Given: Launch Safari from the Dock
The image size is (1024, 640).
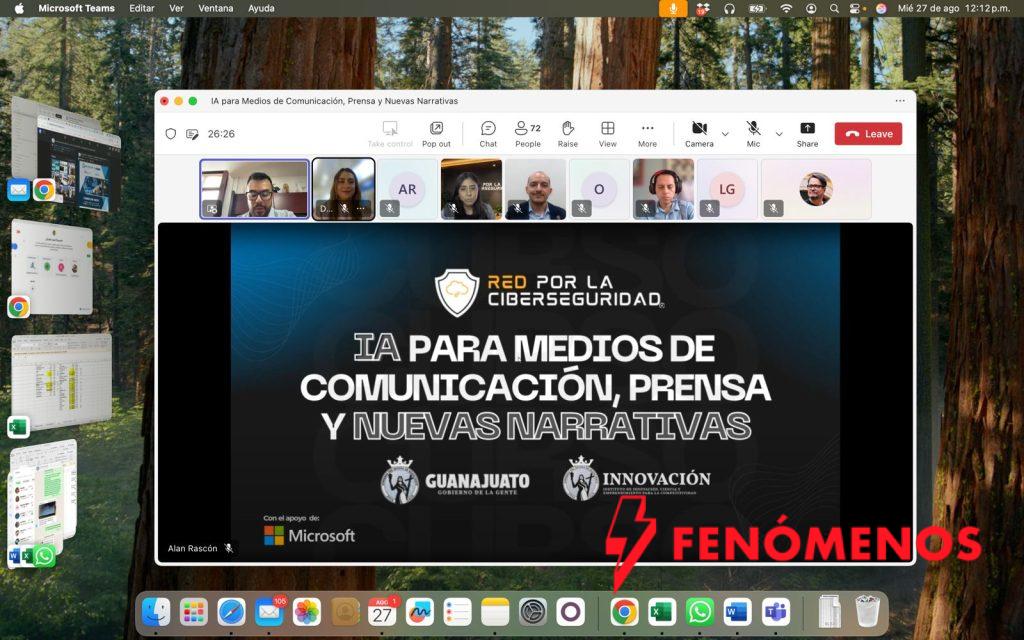Looking at the screenshot, I should pyautogui.click(x=231, y=613).
